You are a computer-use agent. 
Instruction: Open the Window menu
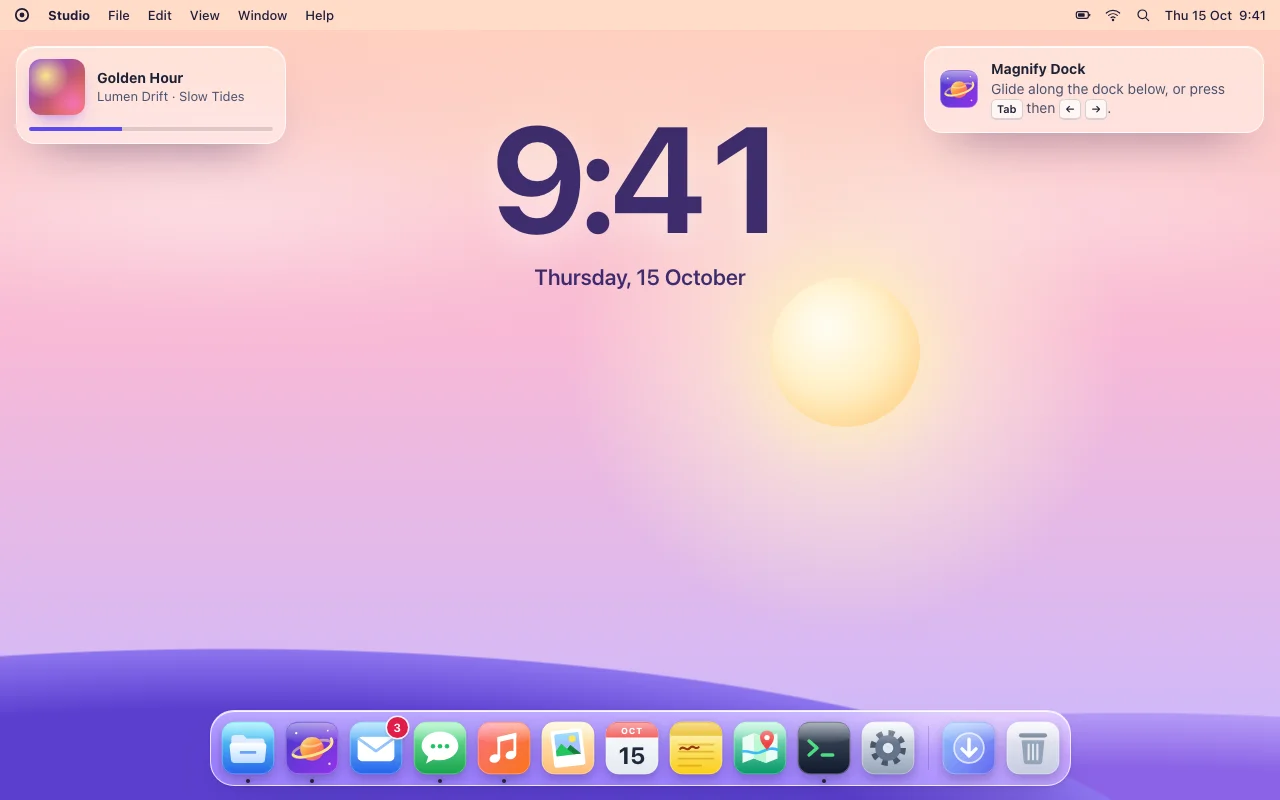coord(263,15)
